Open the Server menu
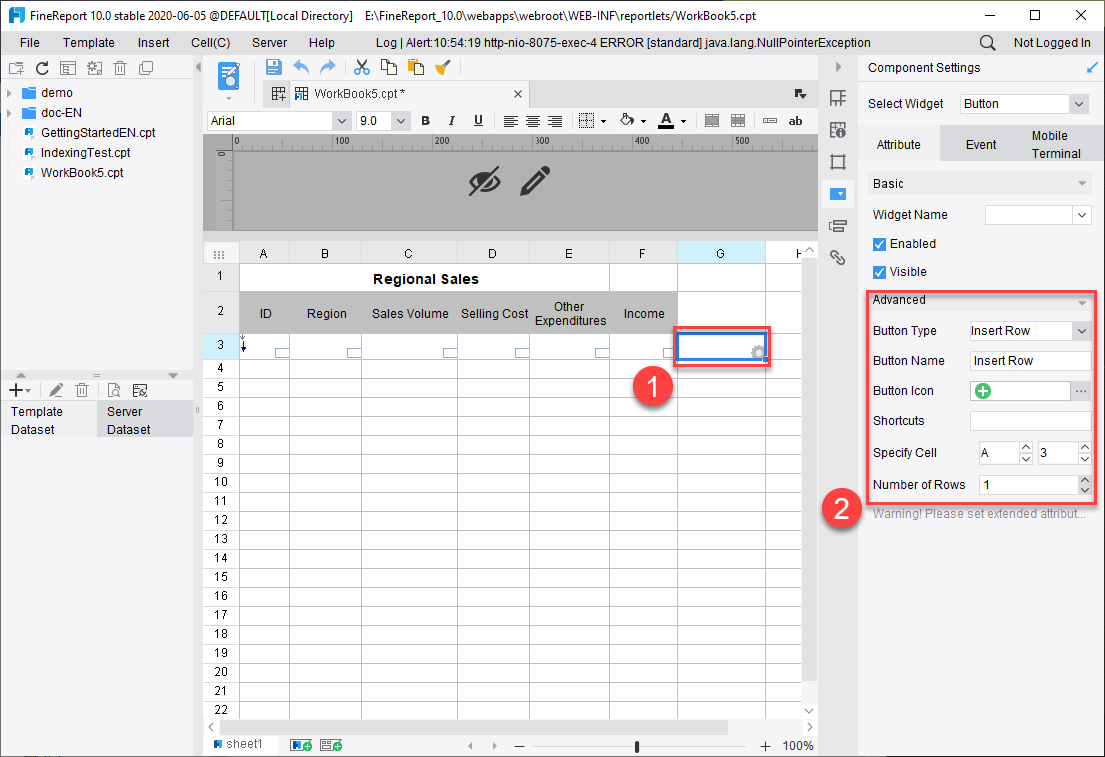The width and height of the screenshot is (1105, 757). (270, 43)
